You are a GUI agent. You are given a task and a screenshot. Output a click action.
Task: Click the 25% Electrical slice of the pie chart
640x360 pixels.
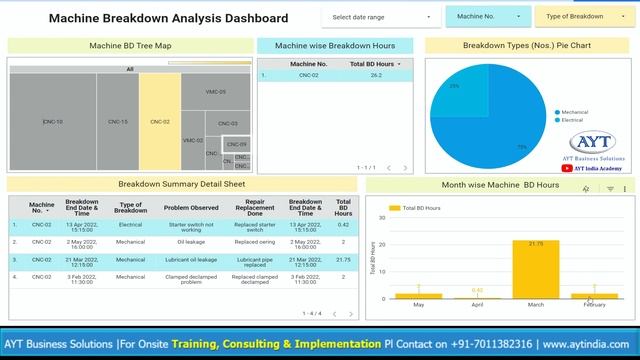pos(461,92)
